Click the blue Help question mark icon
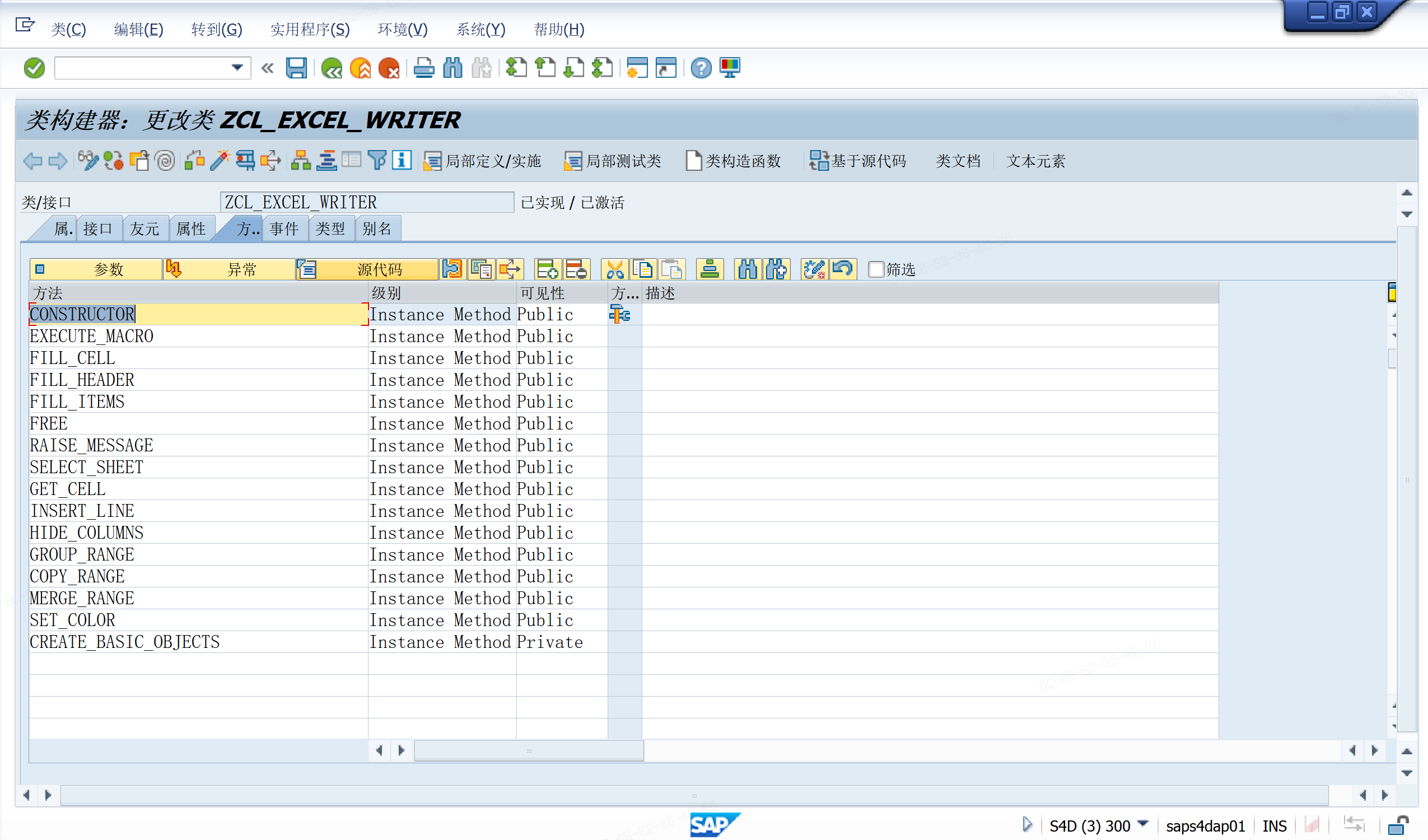Image resolution: width=1428 pixels, height=840 pixels. (701, 68)
